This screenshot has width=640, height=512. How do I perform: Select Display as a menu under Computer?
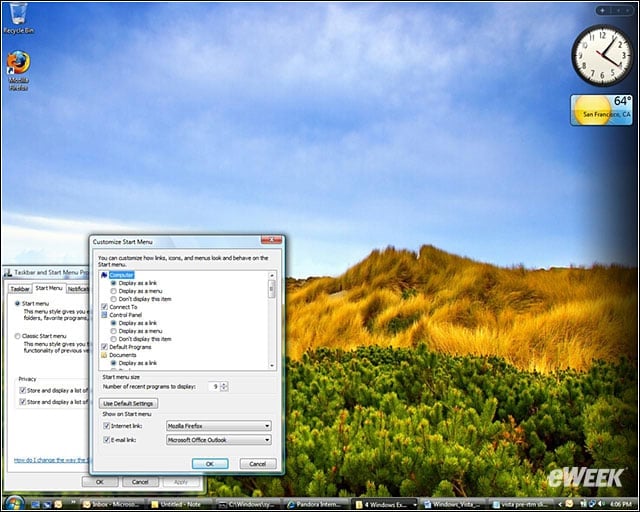pyautogui.click(x=114, y=291)
